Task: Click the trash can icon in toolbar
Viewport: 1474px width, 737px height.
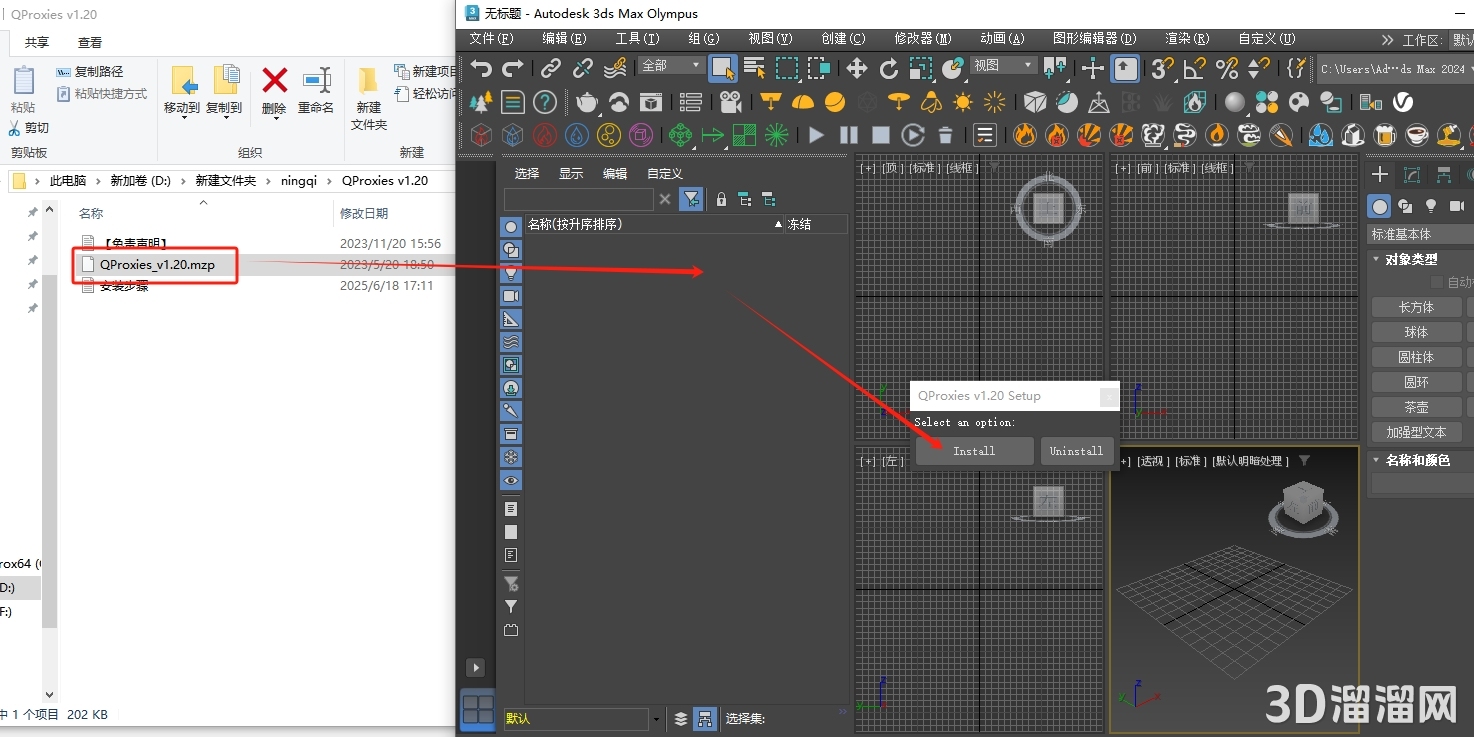Action: click(x=945, y=135)
